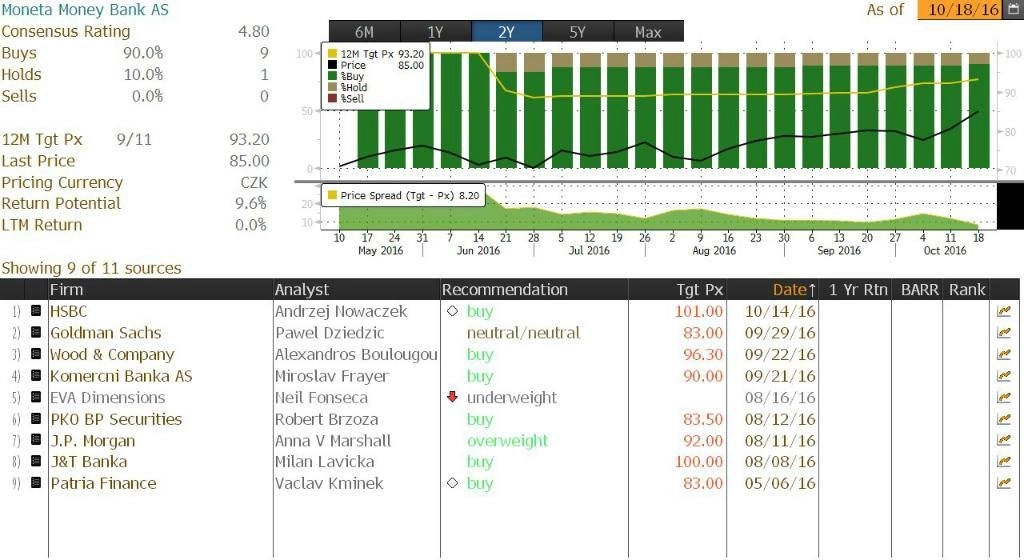
Task: Sort table by Rank column
Action: [x=967, y=289]
